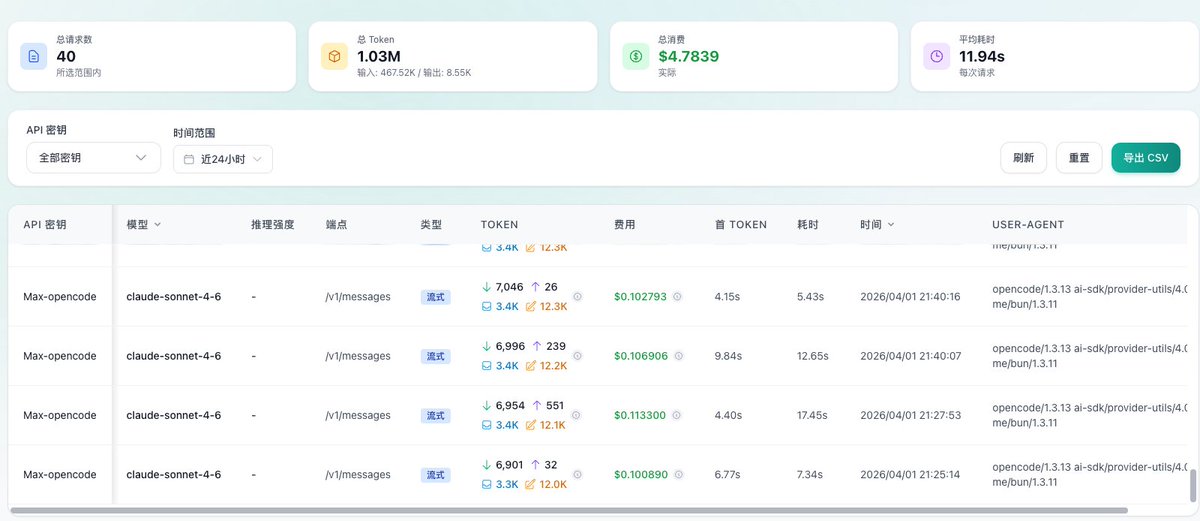Click token info icon in the 6,901 row
Viewport: 1200px width, 521px height.
pos(577,474)
